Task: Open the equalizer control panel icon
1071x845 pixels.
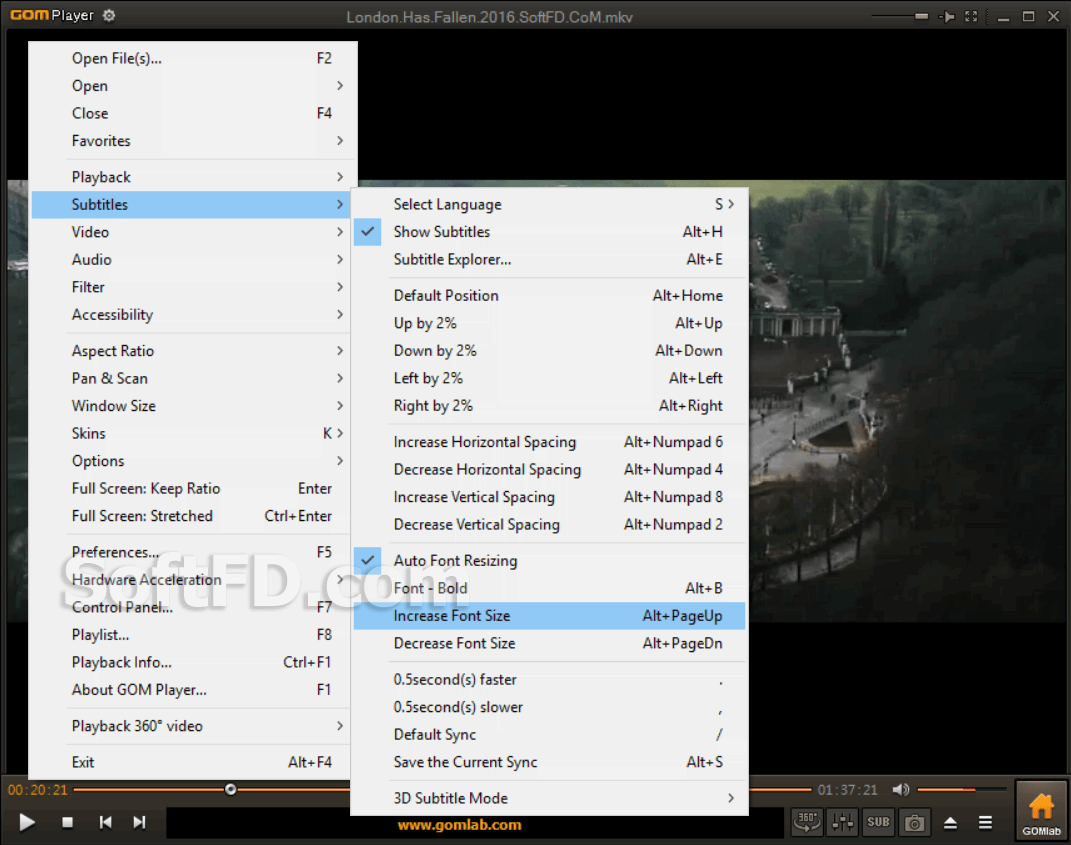Action: point(842,822)
